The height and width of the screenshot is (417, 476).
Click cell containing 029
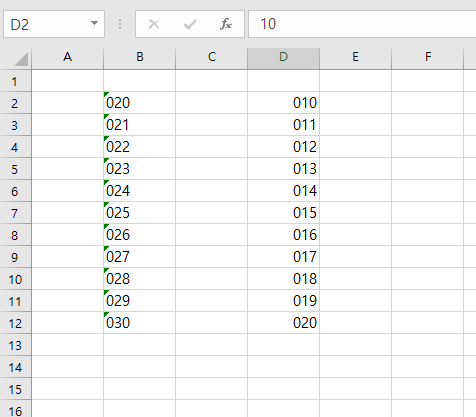point(140,301)
